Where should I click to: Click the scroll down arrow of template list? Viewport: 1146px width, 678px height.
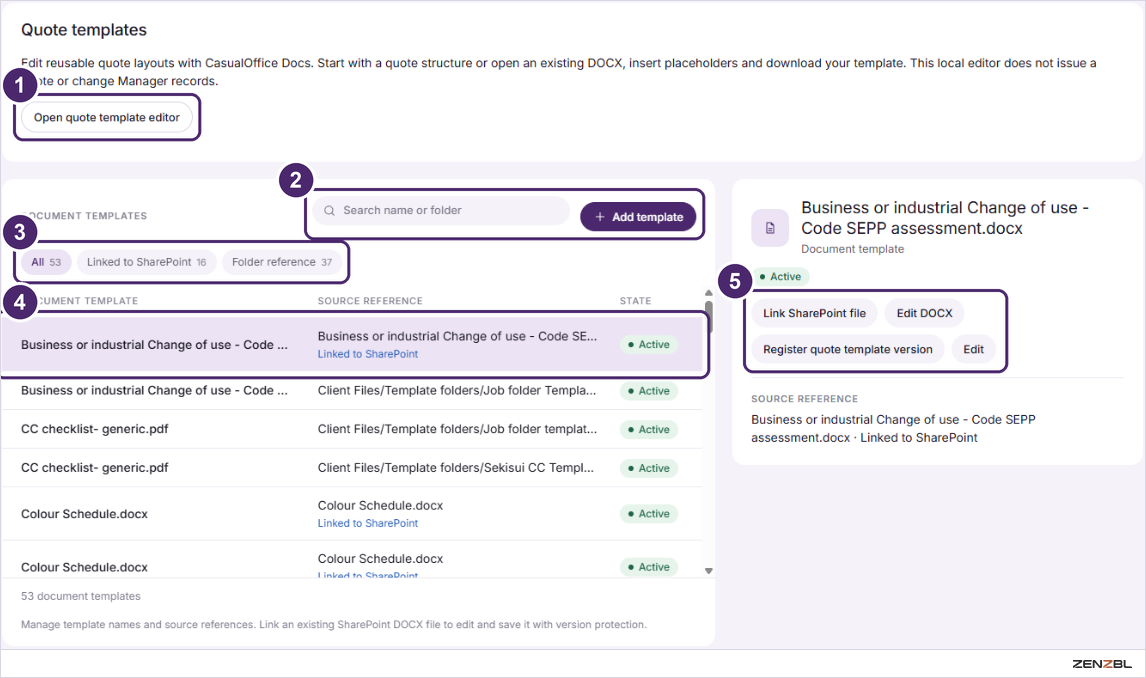(x=708, y=571)
